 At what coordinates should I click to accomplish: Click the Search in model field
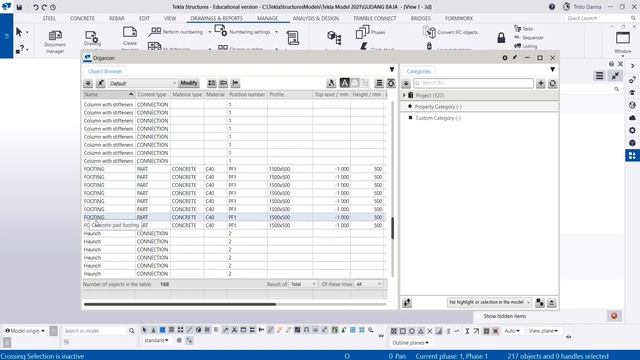(95, 331)
